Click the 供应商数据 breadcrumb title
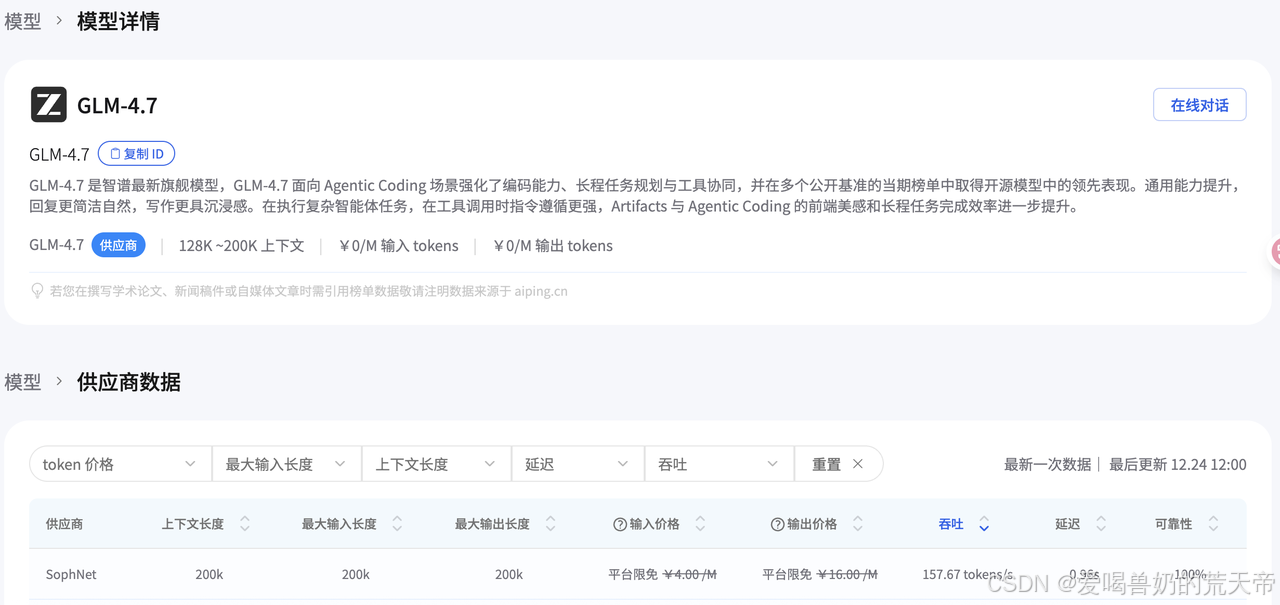The image size is (1280, 605). [x=129, y=382]
